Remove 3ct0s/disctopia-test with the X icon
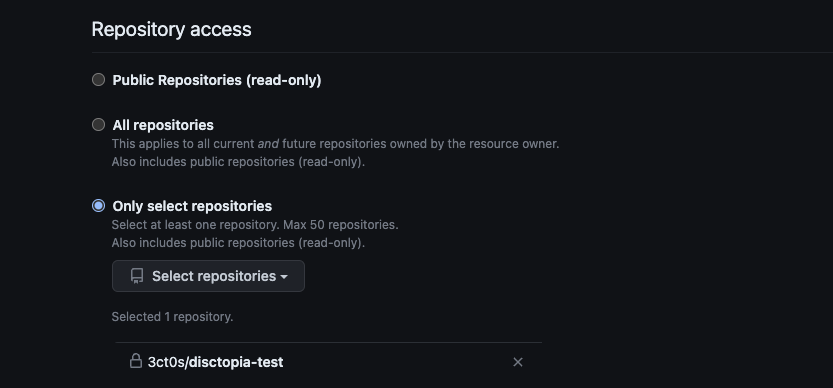Image resolution: width=833 pixels, height=388 pixels. pyautogui.click(x=518, y=362)
